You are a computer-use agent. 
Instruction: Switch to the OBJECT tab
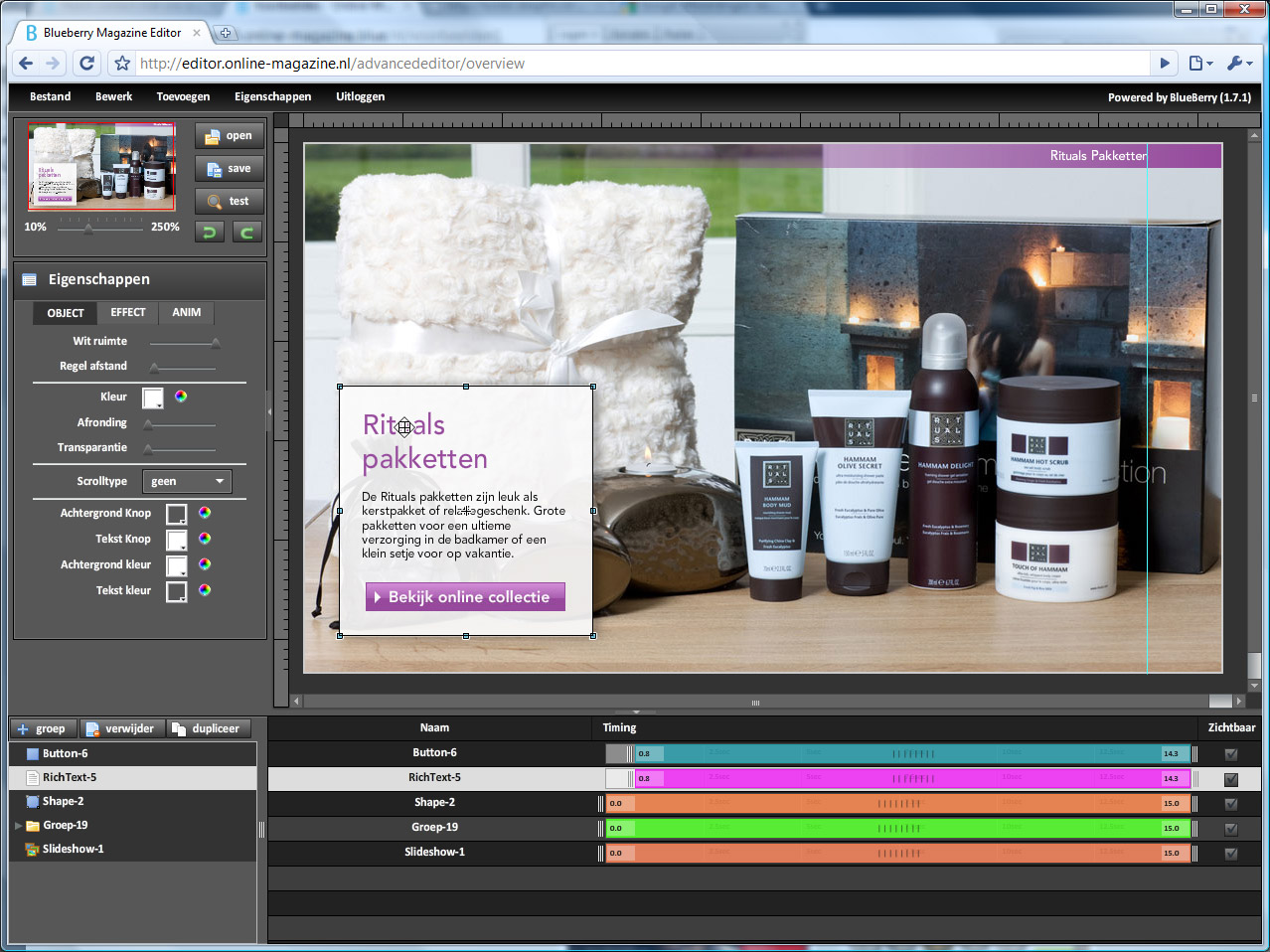tap(66, 313)
